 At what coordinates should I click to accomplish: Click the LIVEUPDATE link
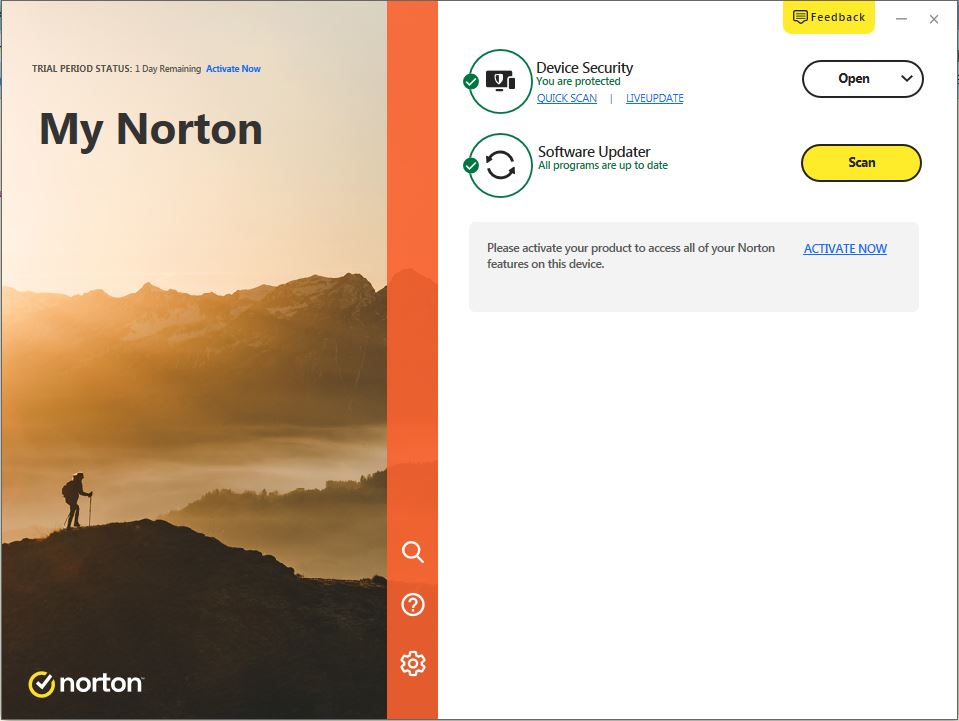654,98
